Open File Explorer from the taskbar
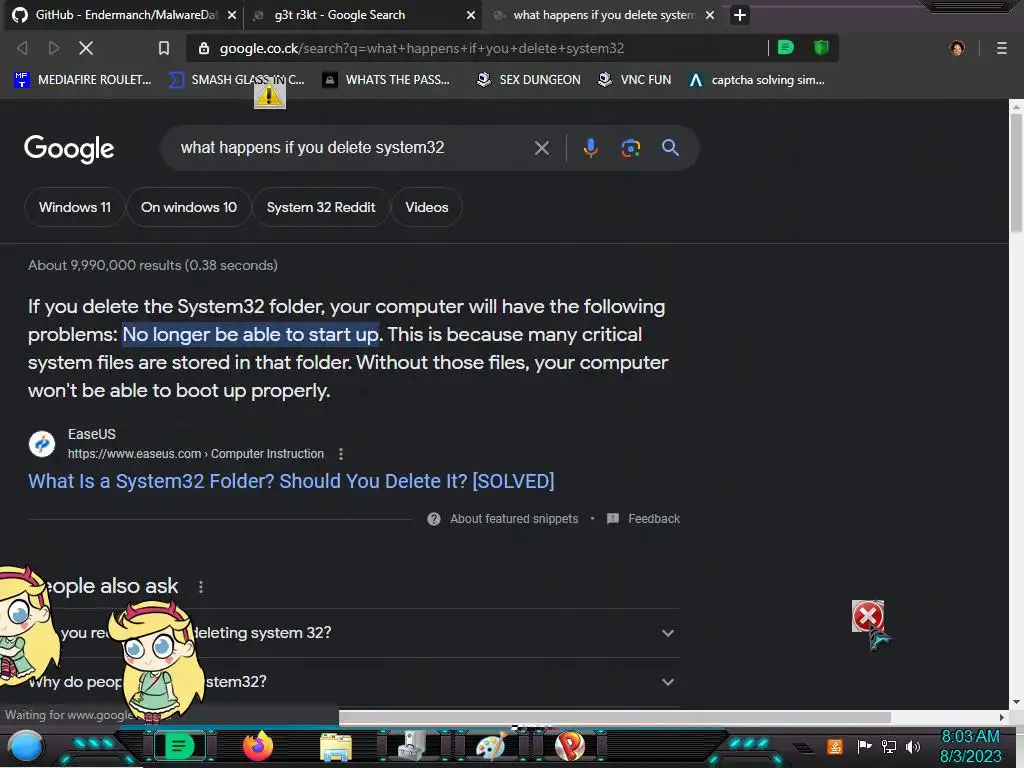 tap(336, 747)
